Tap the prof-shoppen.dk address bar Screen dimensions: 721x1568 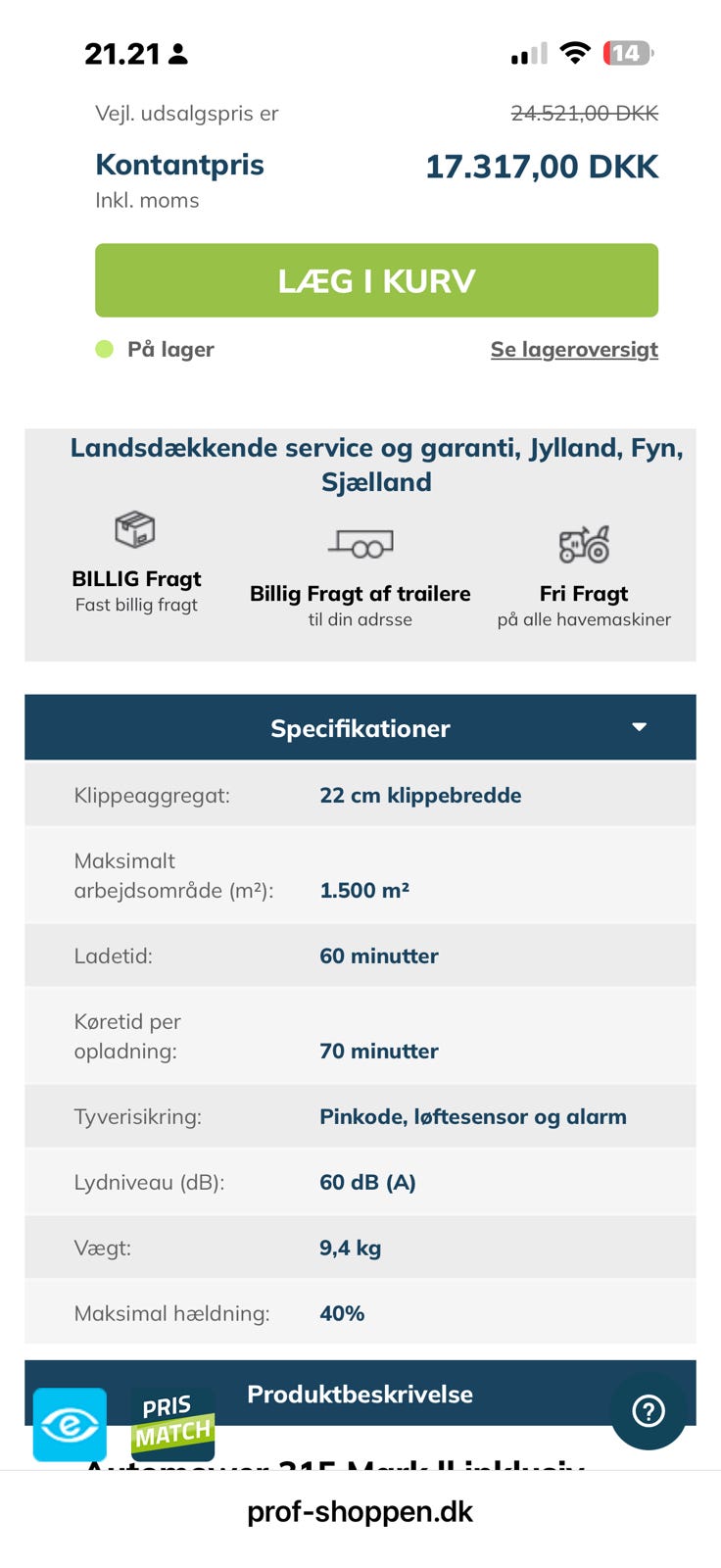pos(360,1511)
